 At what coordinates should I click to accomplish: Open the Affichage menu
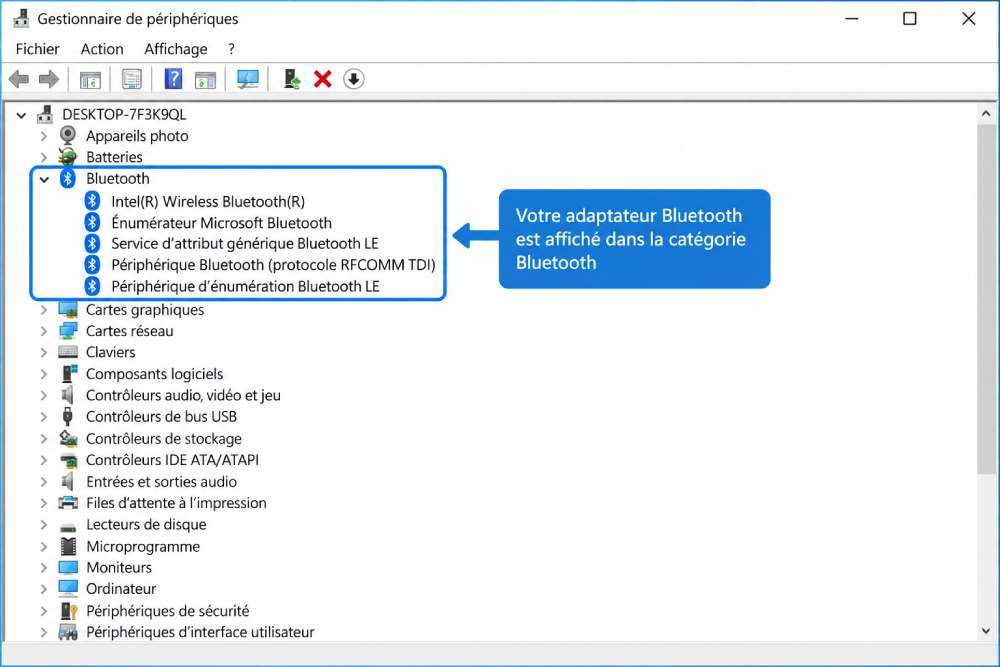click(x=176, y=49)
